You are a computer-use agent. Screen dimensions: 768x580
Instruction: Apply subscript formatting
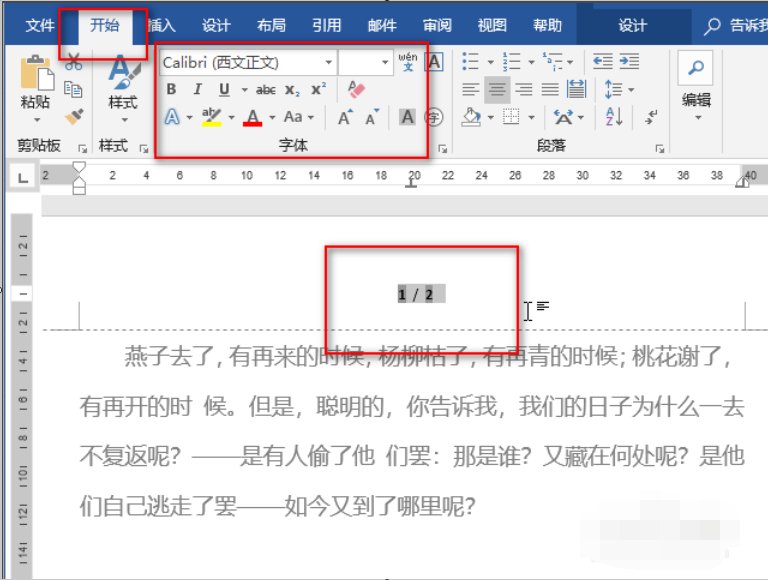tap(292, 90)
